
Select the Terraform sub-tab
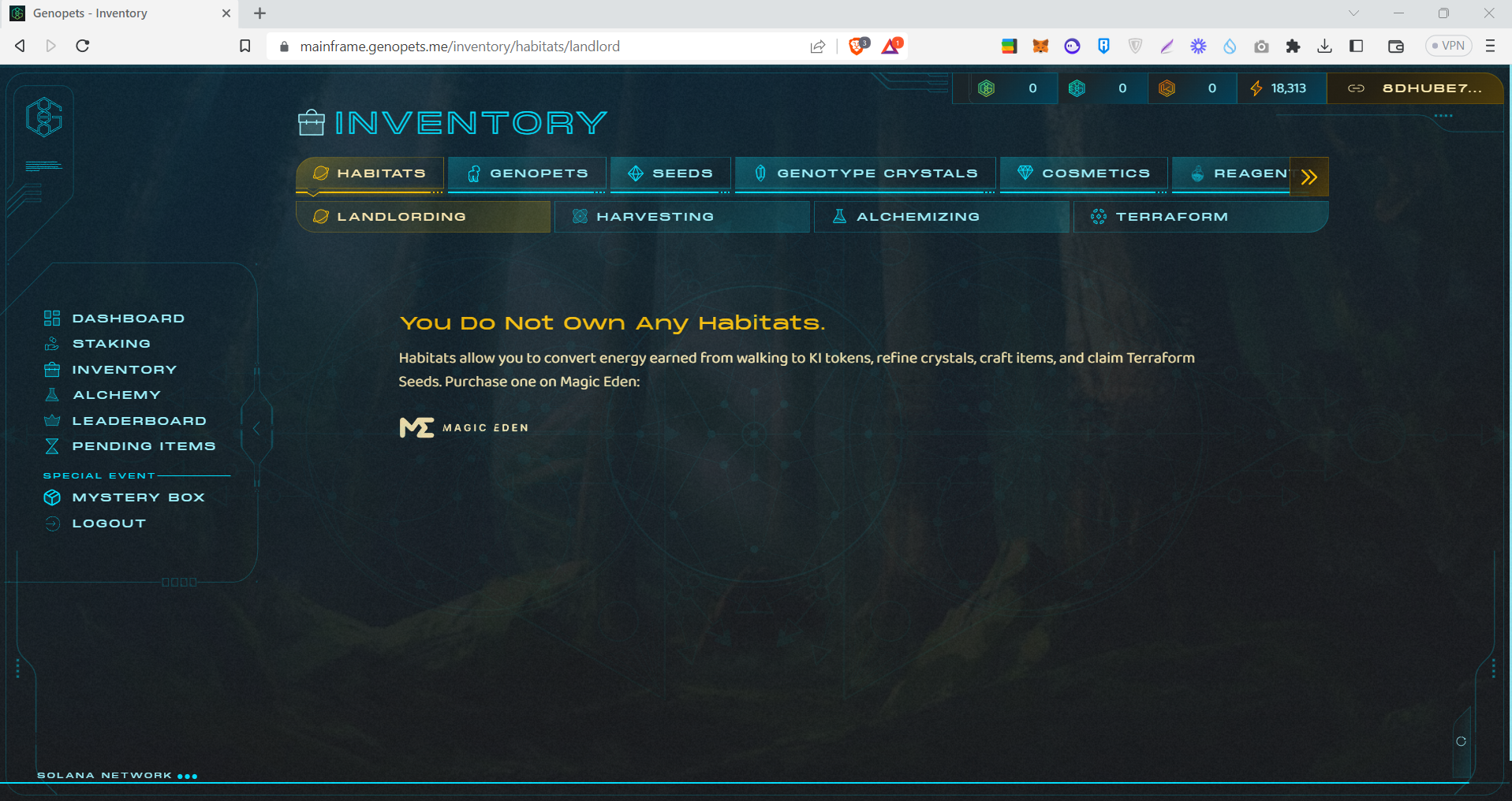[x=1200, y=217]
